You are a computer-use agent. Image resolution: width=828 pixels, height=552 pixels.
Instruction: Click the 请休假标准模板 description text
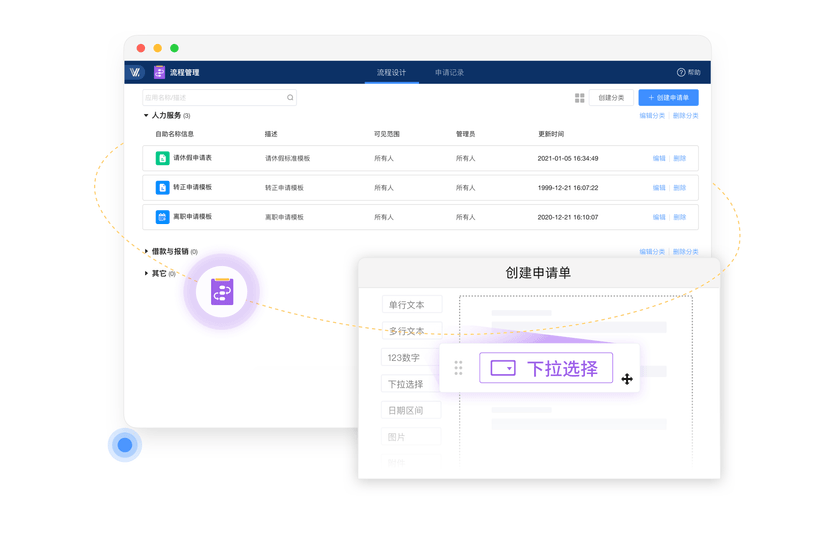pos(288,158)
